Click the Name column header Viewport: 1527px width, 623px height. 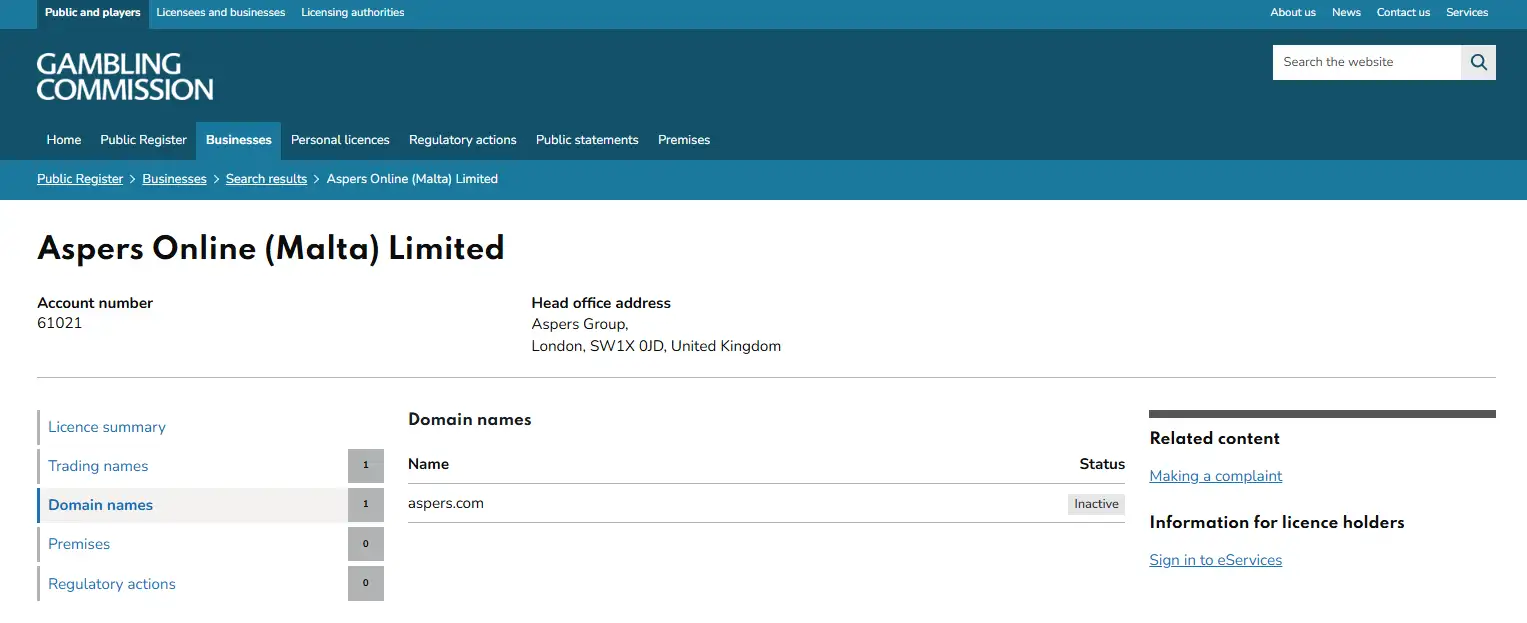coord(428,464)
